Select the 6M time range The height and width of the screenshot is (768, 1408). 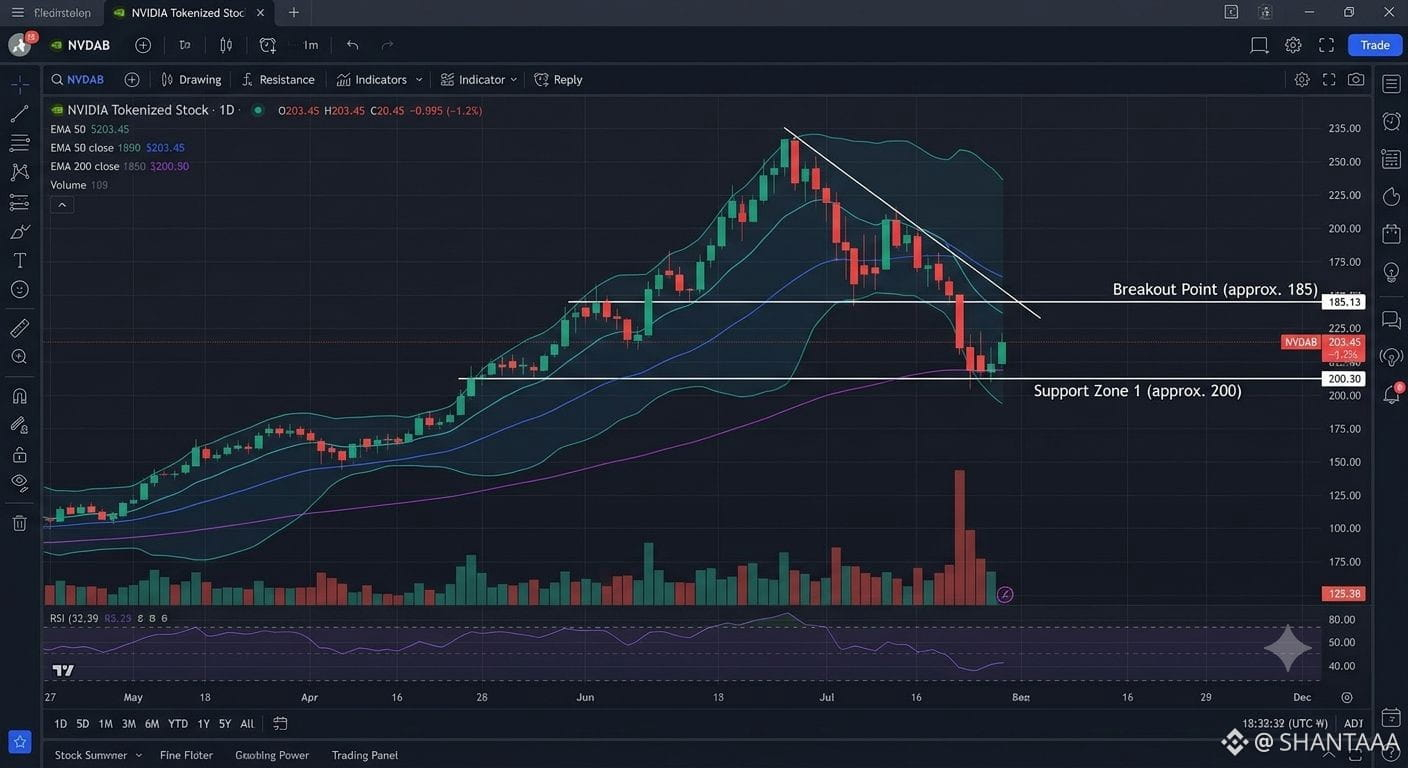(x=152, y=723)
